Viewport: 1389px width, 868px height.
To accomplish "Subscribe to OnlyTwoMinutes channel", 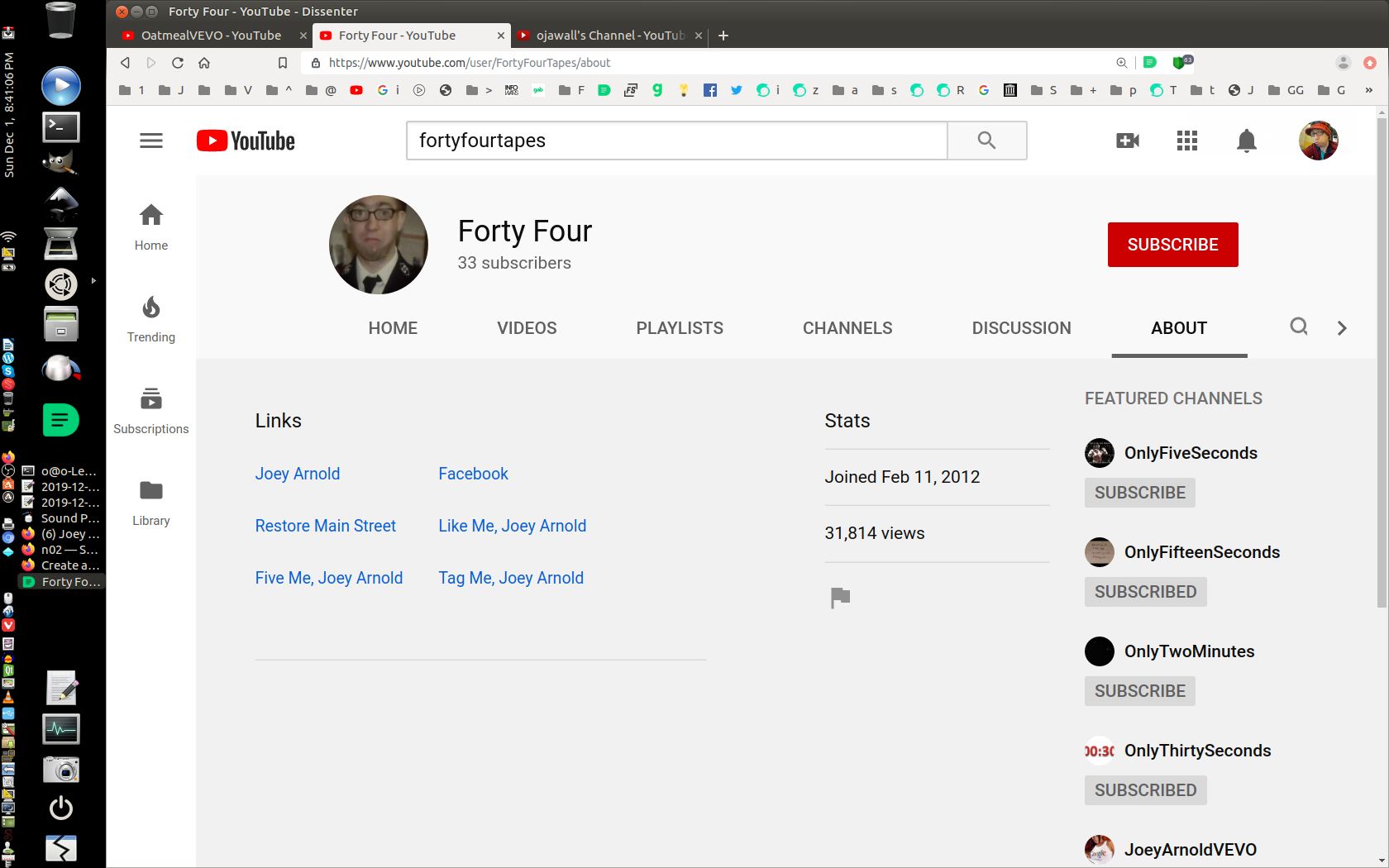I will [1139, 691].
